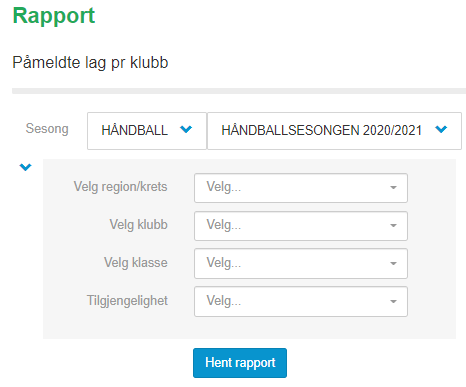
Task: Open the HÅNDBALLSESONGEN 2020/2021 season selector
Action: click(x=334, y=131)
